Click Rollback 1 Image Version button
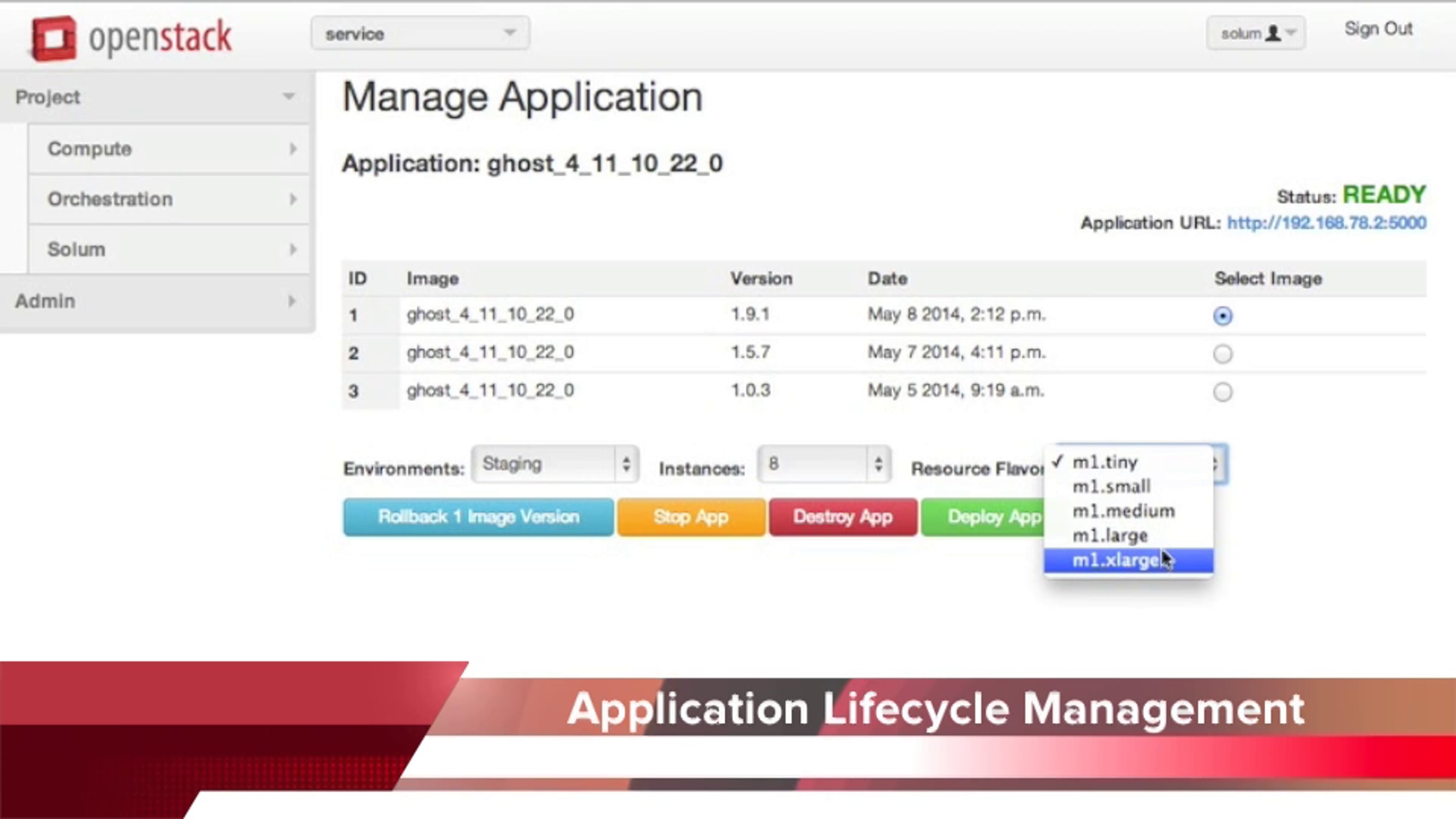 click(478, 517)
